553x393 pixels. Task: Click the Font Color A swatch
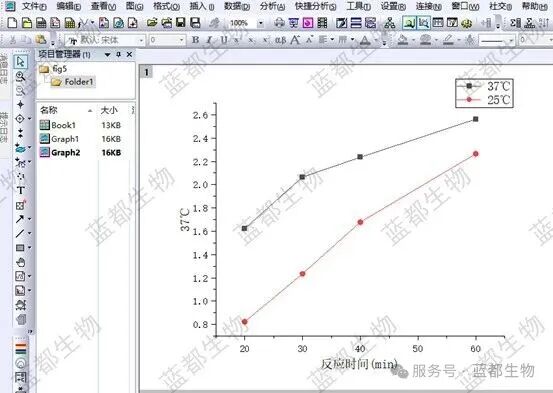365,40
